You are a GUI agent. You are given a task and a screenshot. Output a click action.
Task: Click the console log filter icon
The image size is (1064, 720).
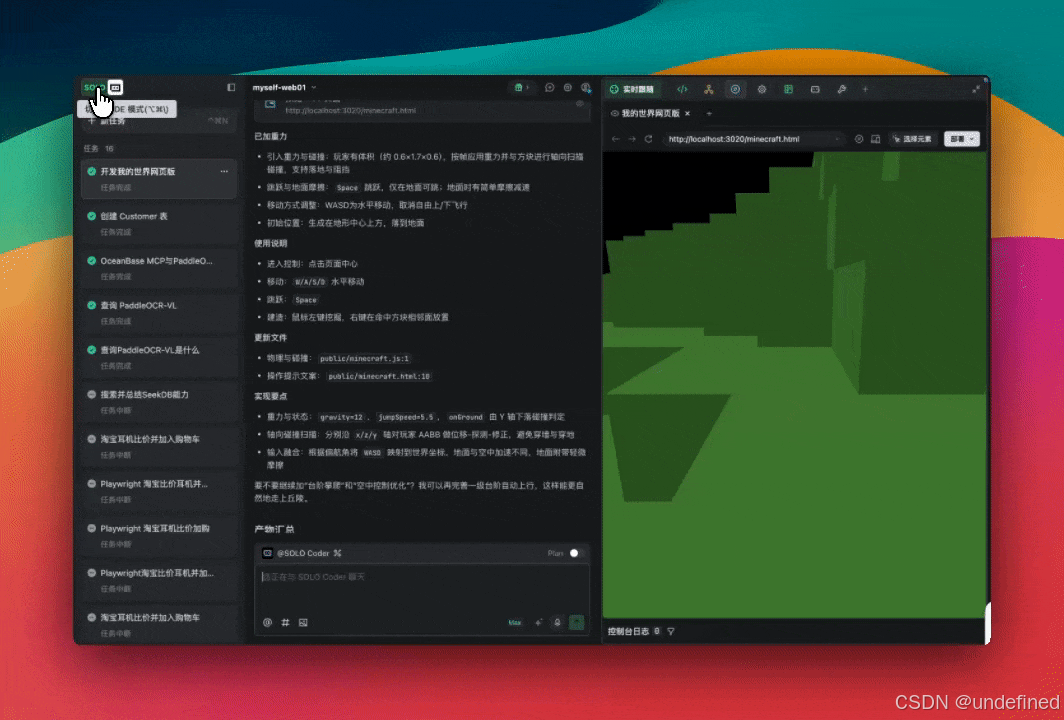point(670,631)
